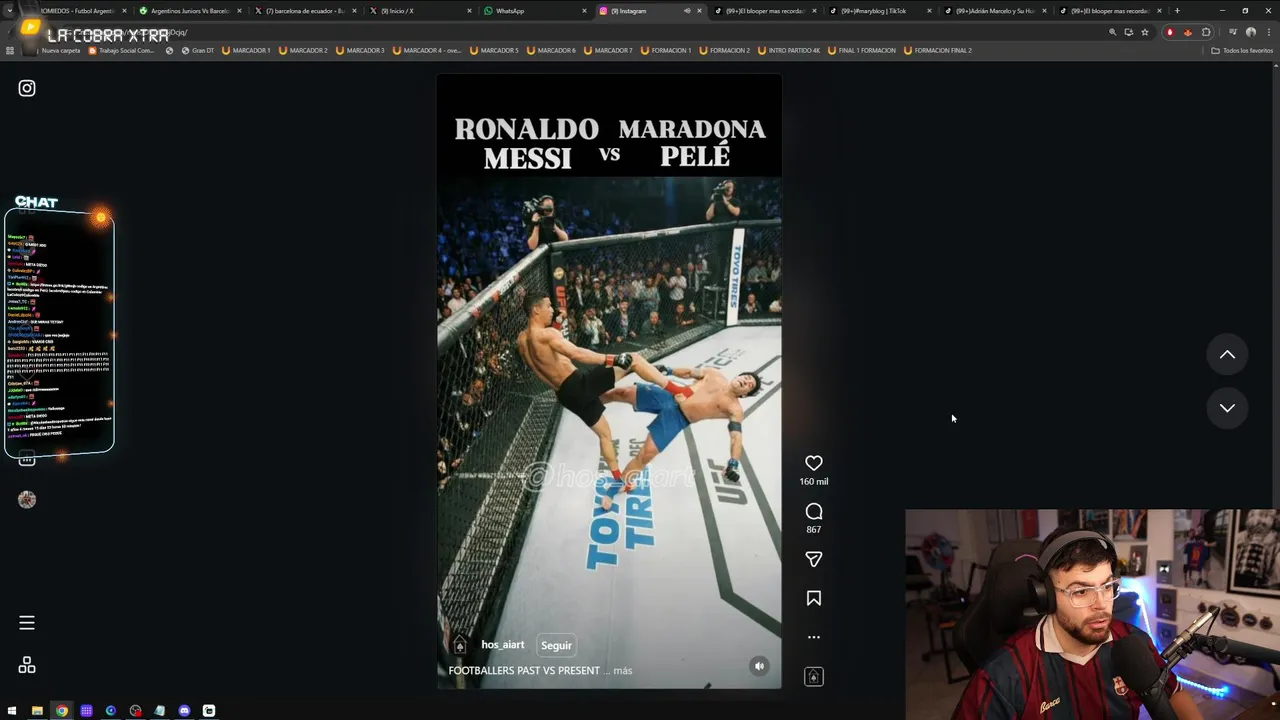Open the FORMACION 1 bookmark

(666, 50)
